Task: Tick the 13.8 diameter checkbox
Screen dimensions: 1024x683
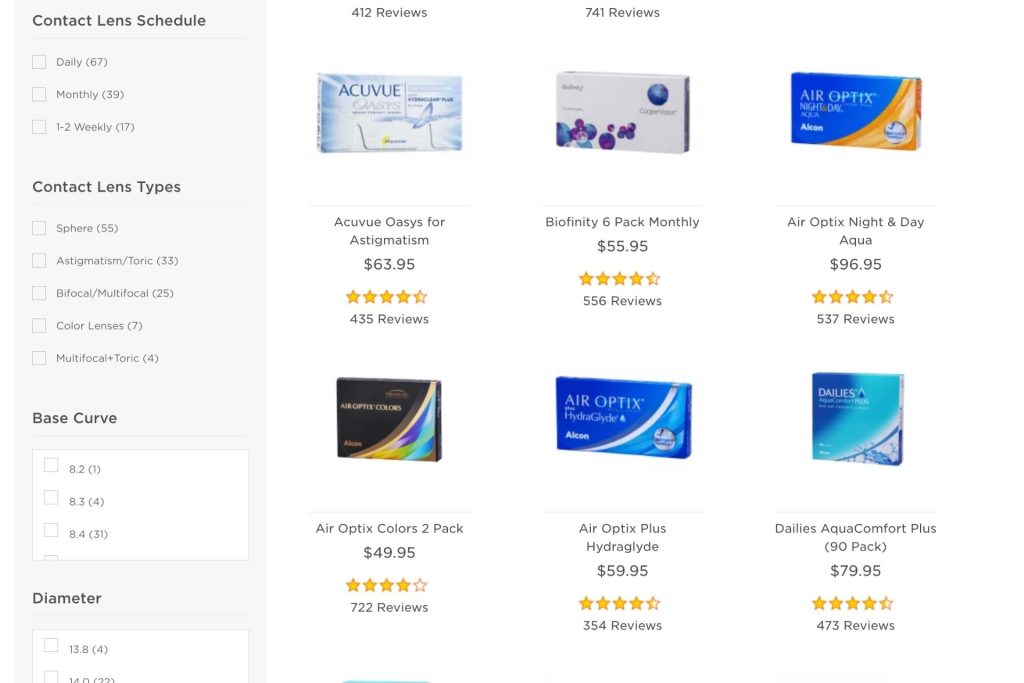Action: pos(51,645)
